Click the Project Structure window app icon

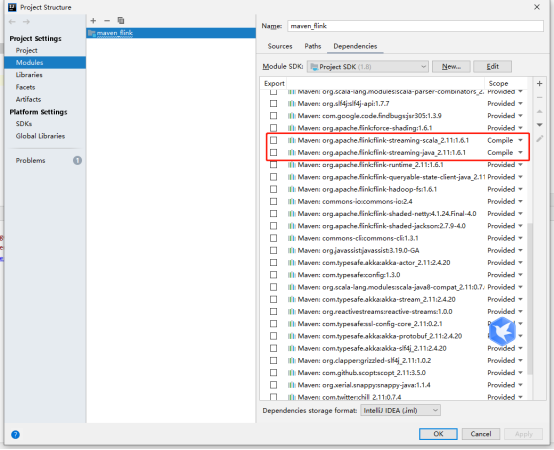(x=12, y=7)
